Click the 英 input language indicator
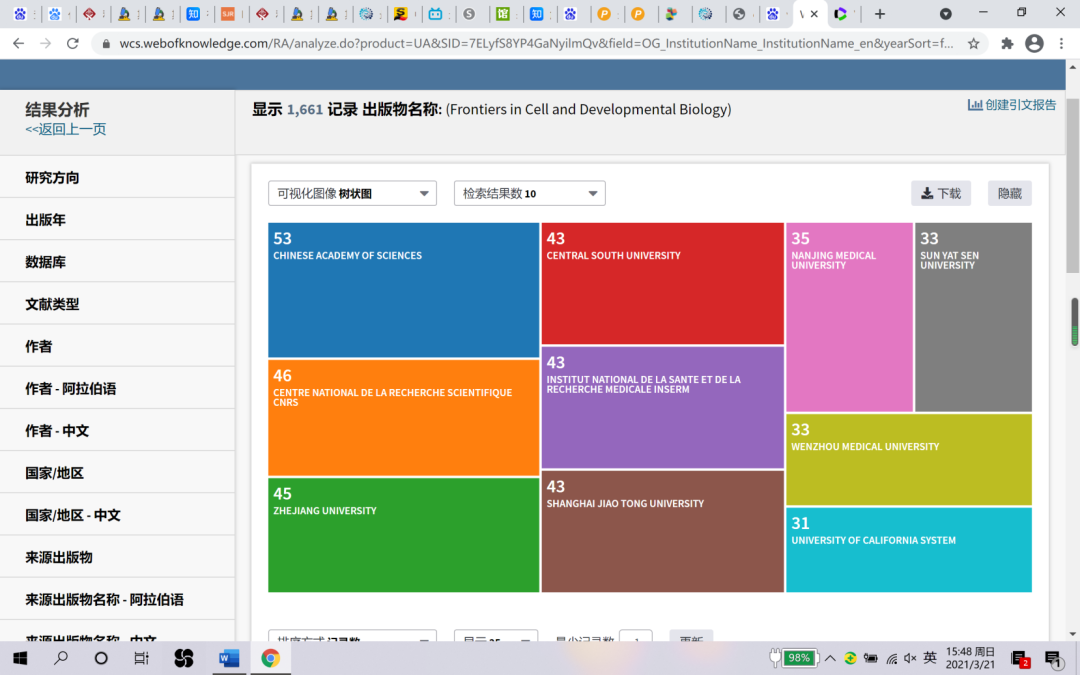The height and width of the screenshot is (675, 1080). [929, 658]
